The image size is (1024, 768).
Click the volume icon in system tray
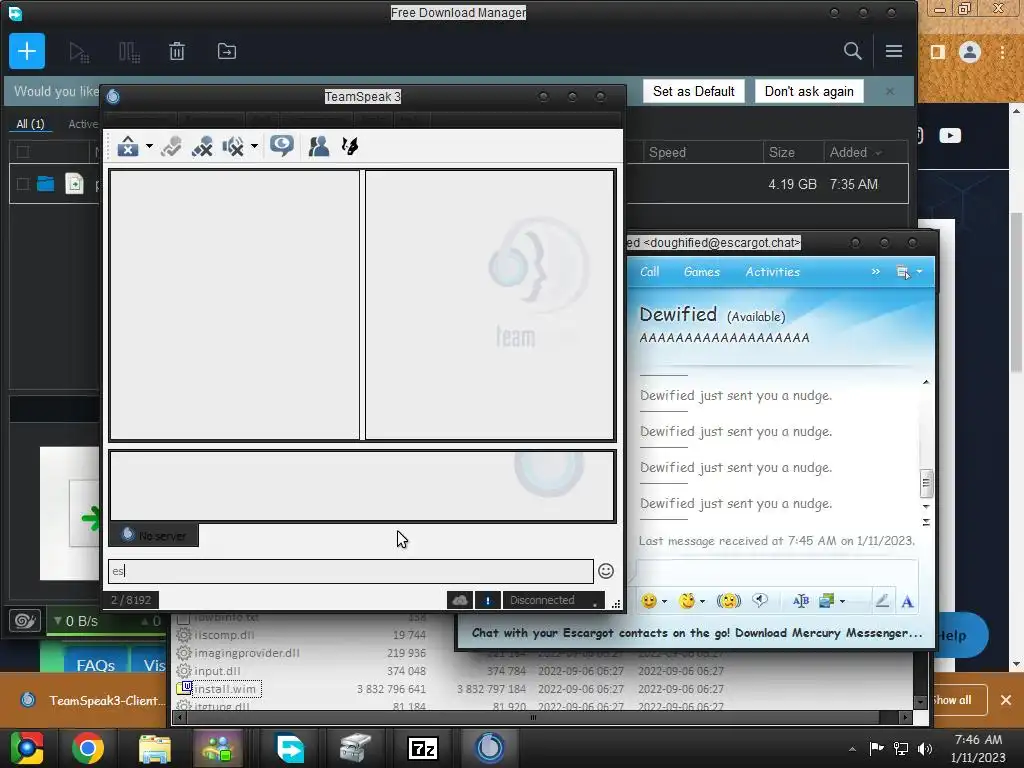pyautogui.click(x=925, y=749)
